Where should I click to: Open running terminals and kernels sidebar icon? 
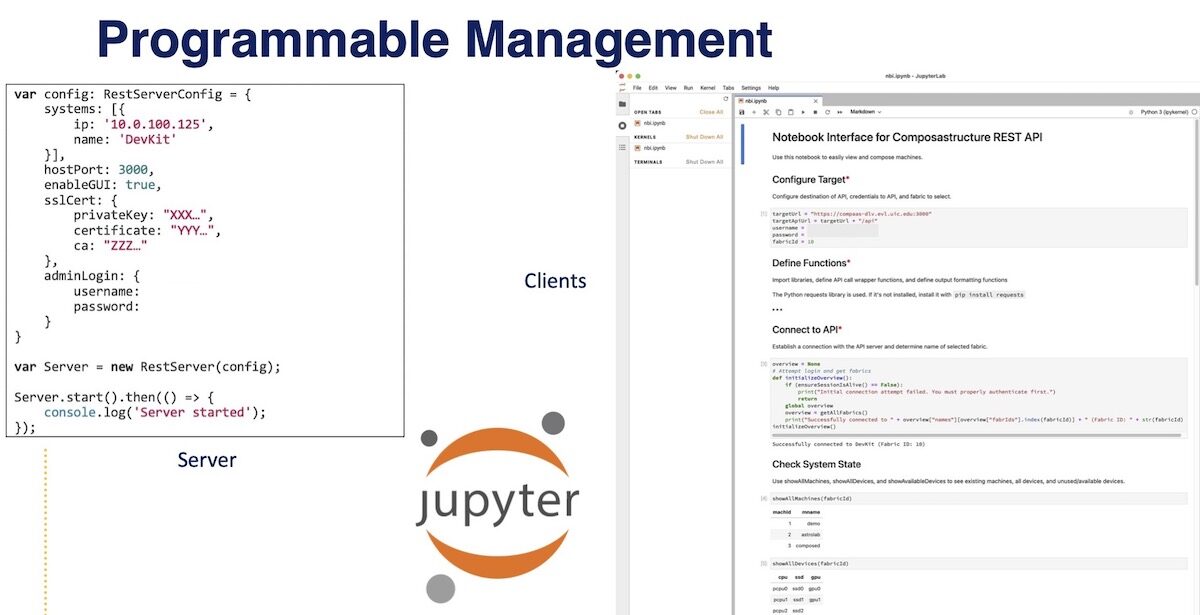click(x=622, y=126)
